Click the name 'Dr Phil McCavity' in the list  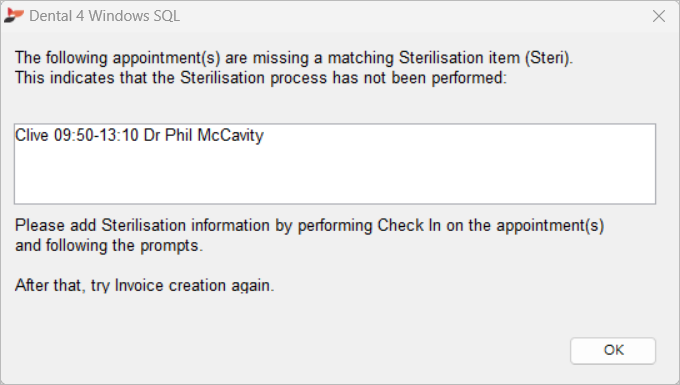click(203, 135)
